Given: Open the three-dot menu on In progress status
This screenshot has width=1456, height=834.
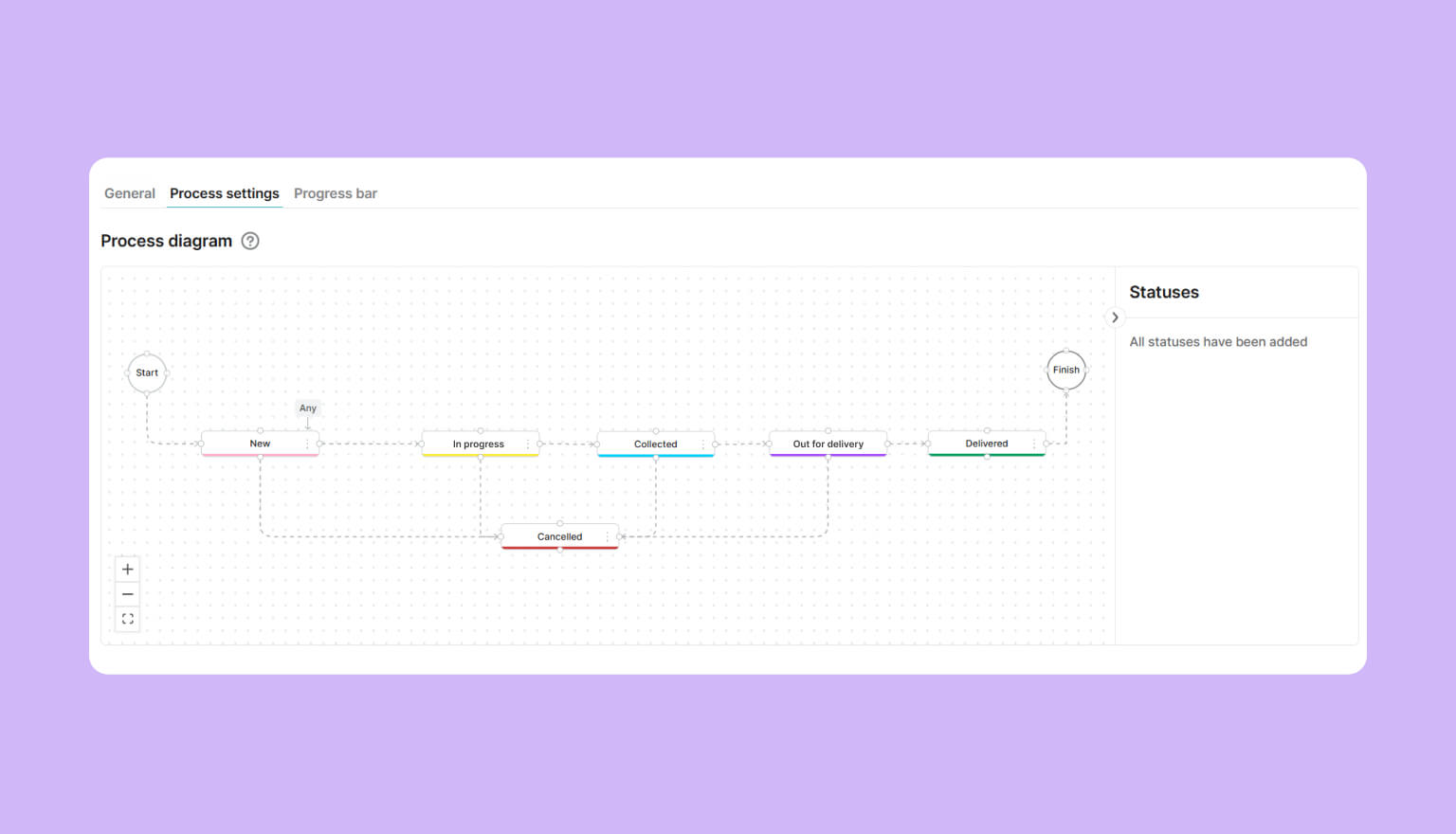Looking at the screenshot, I should (528, 444).
